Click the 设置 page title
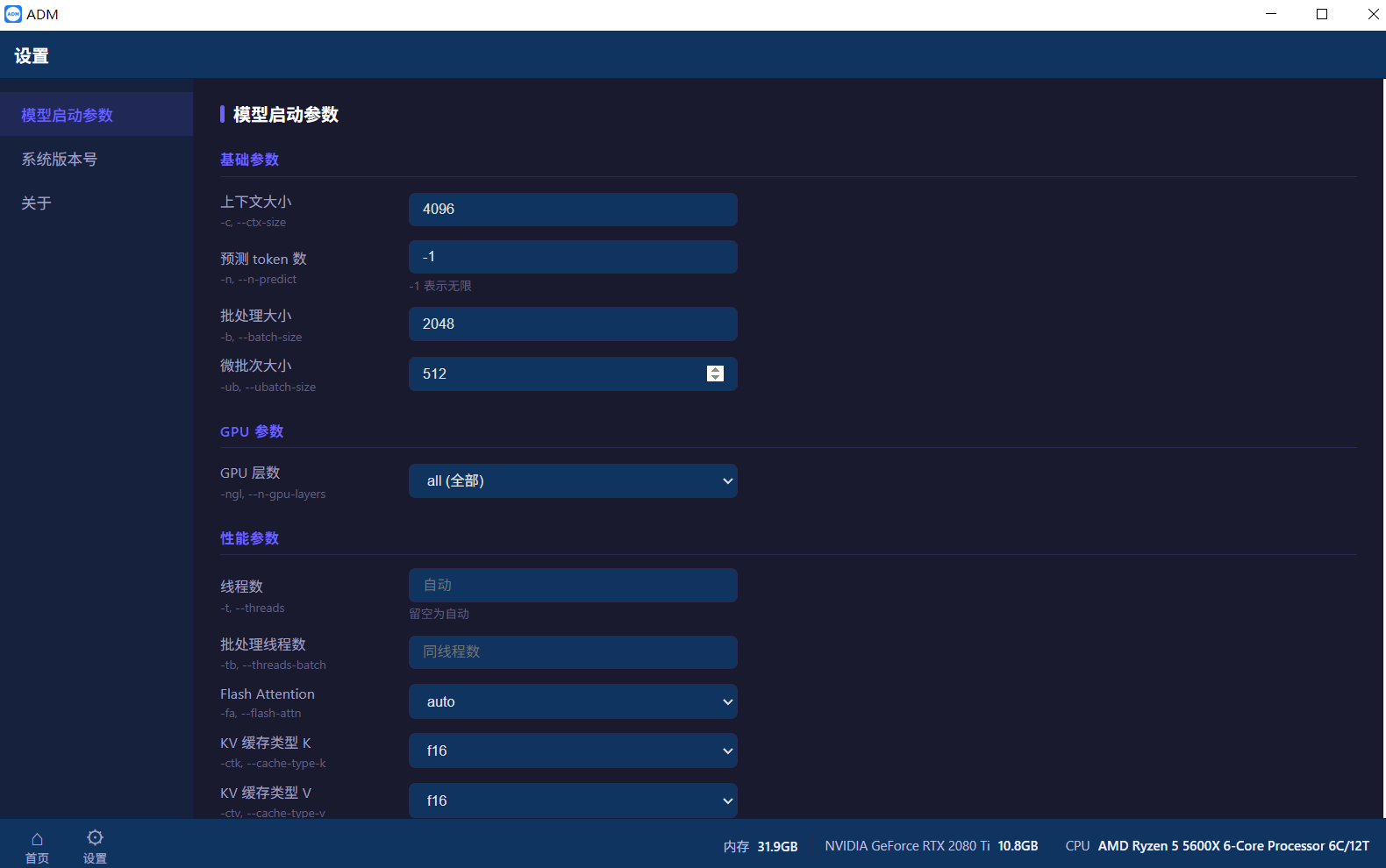This screenshot has width=1386, height=868. point(32,56)
